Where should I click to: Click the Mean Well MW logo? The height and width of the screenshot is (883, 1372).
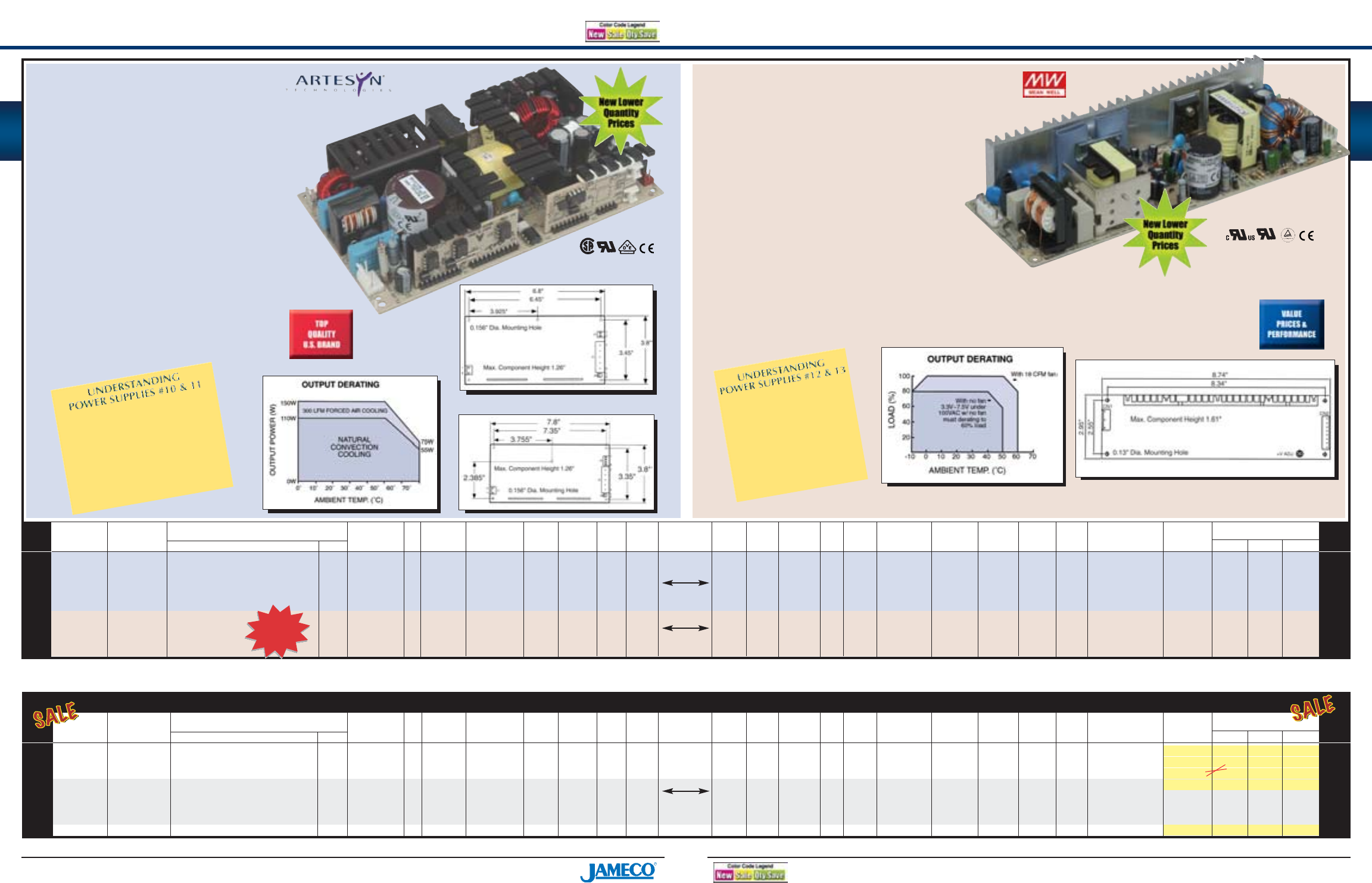(x=1044, y=84)
